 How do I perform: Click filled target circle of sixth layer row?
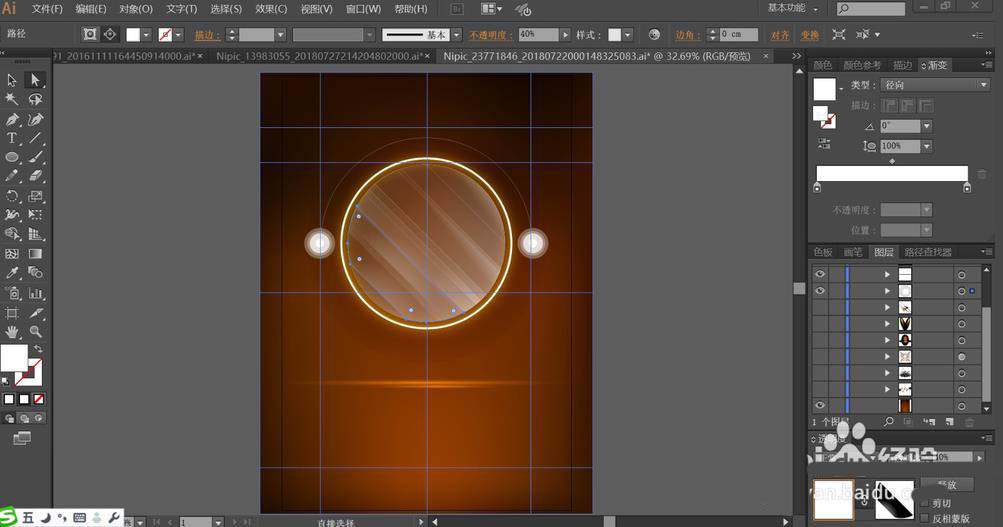[961, 357]
